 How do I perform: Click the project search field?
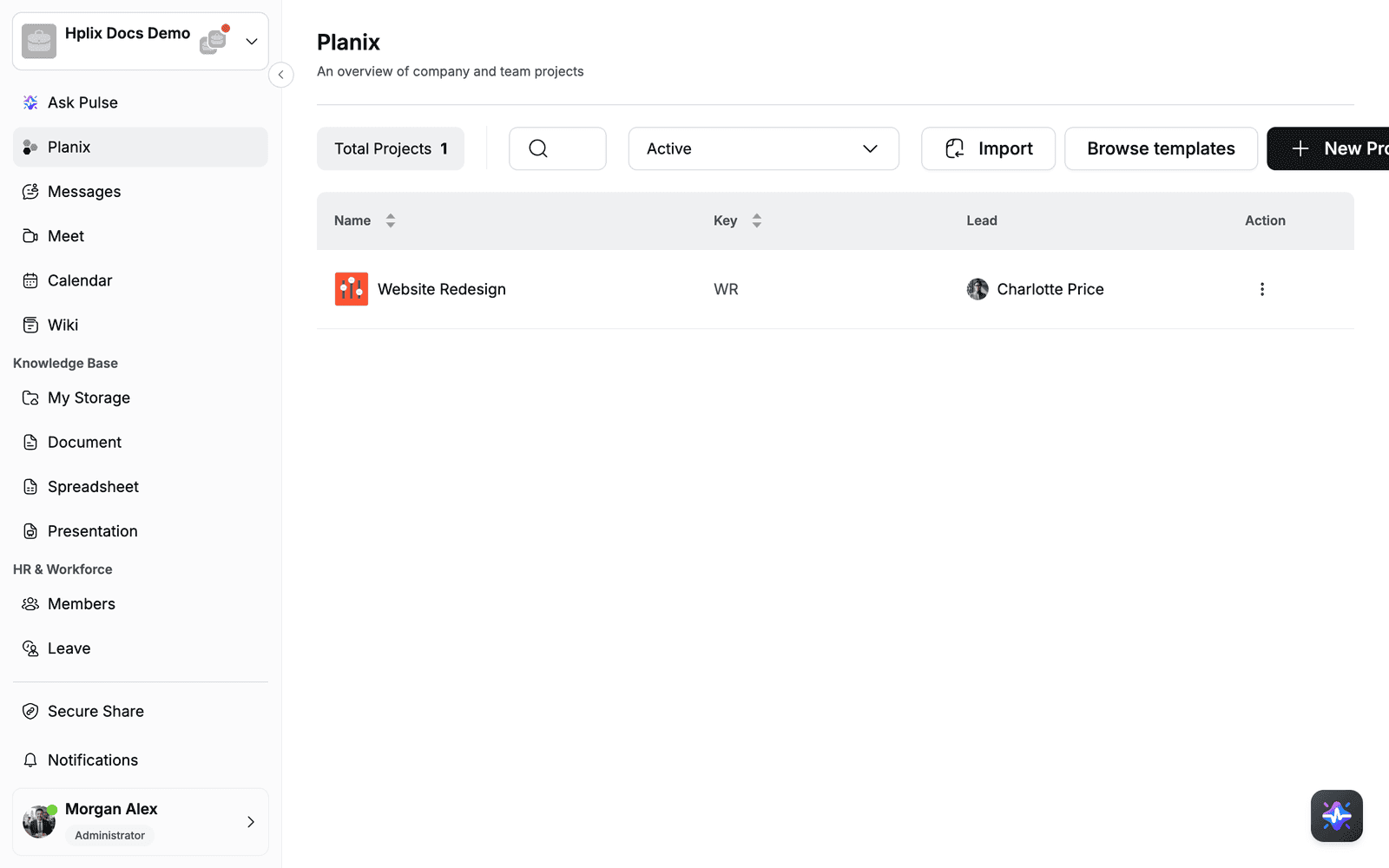point(557,148)
